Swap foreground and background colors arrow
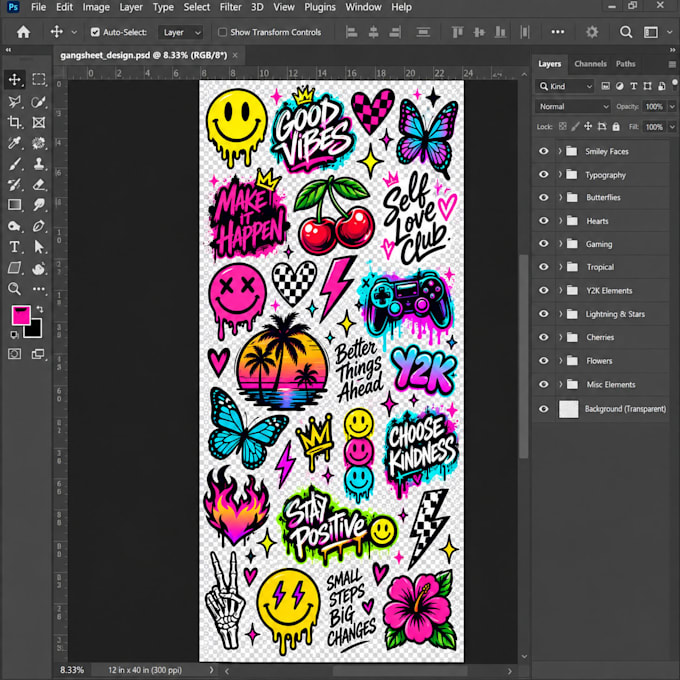 (40, 309)
